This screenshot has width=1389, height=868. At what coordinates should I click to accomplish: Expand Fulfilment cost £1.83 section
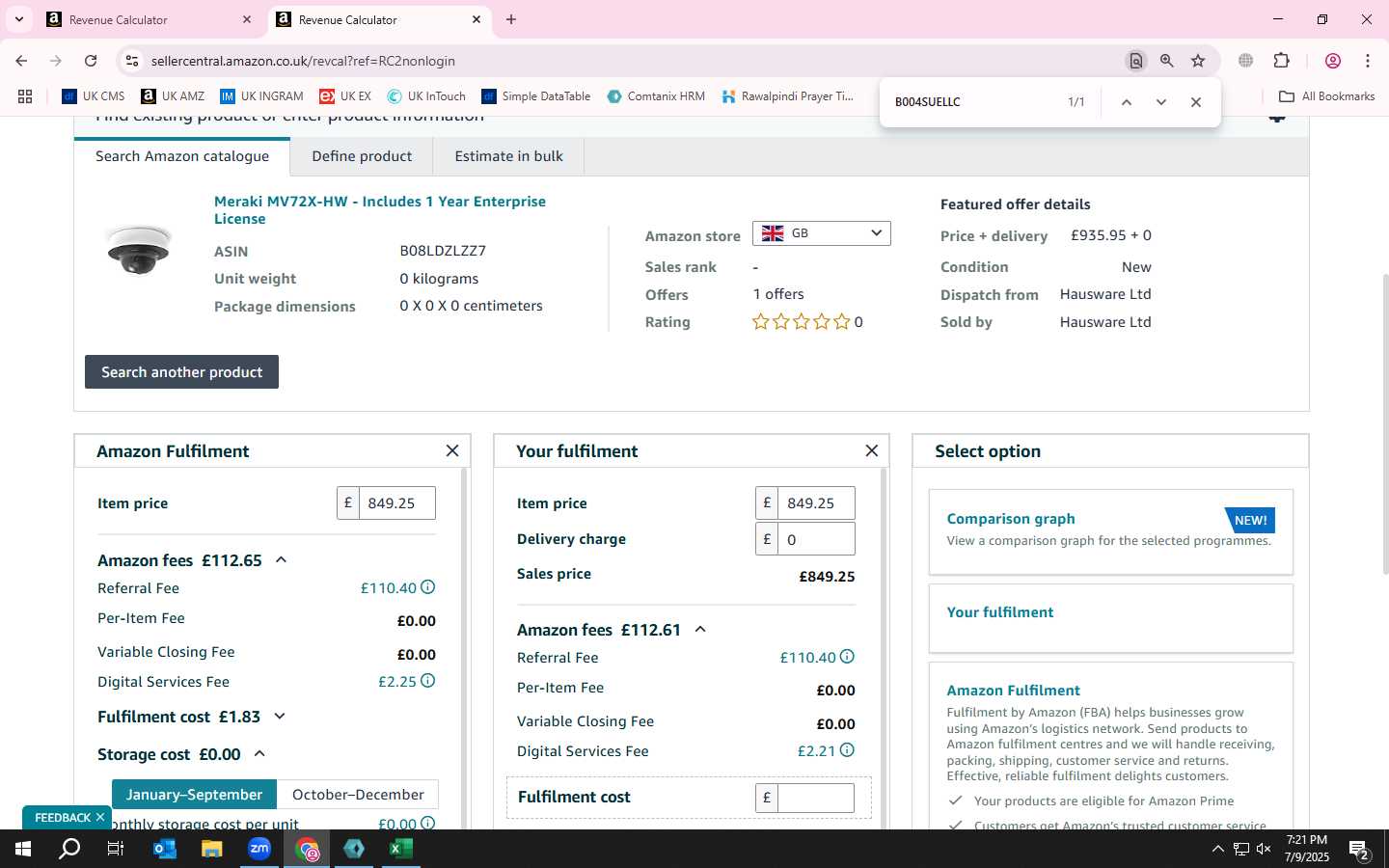(x=280, y=717)
